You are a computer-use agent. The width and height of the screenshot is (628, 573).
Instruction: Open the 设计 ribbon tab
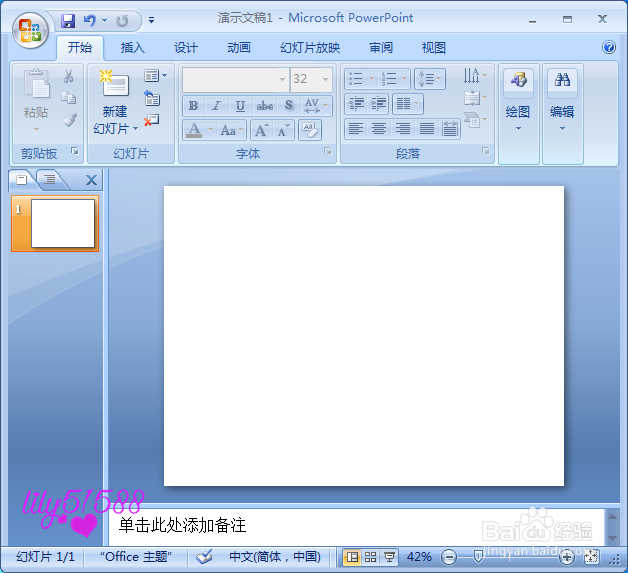coord(185,48)
